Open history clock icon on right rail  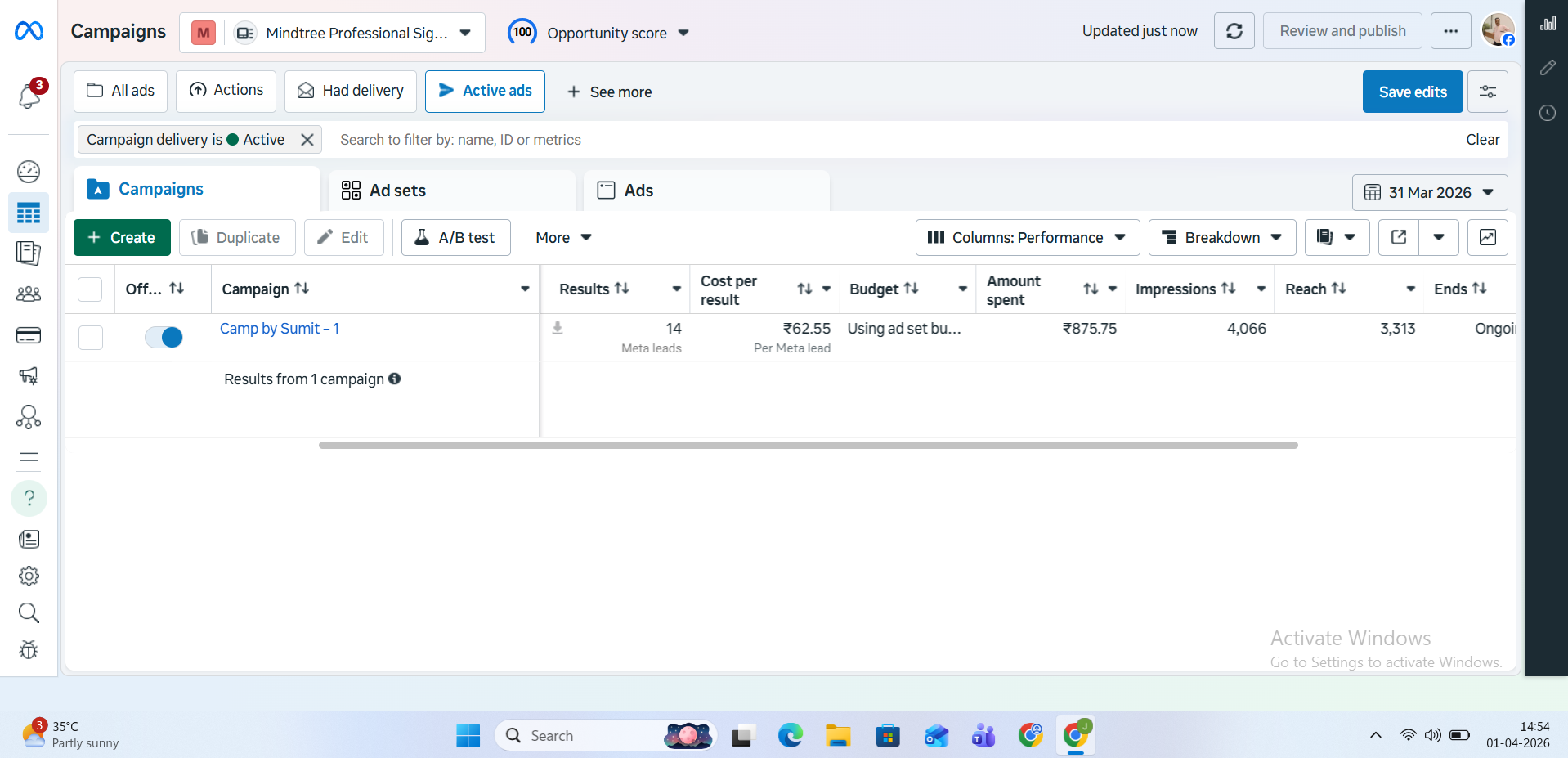(x=1548, y=113)
